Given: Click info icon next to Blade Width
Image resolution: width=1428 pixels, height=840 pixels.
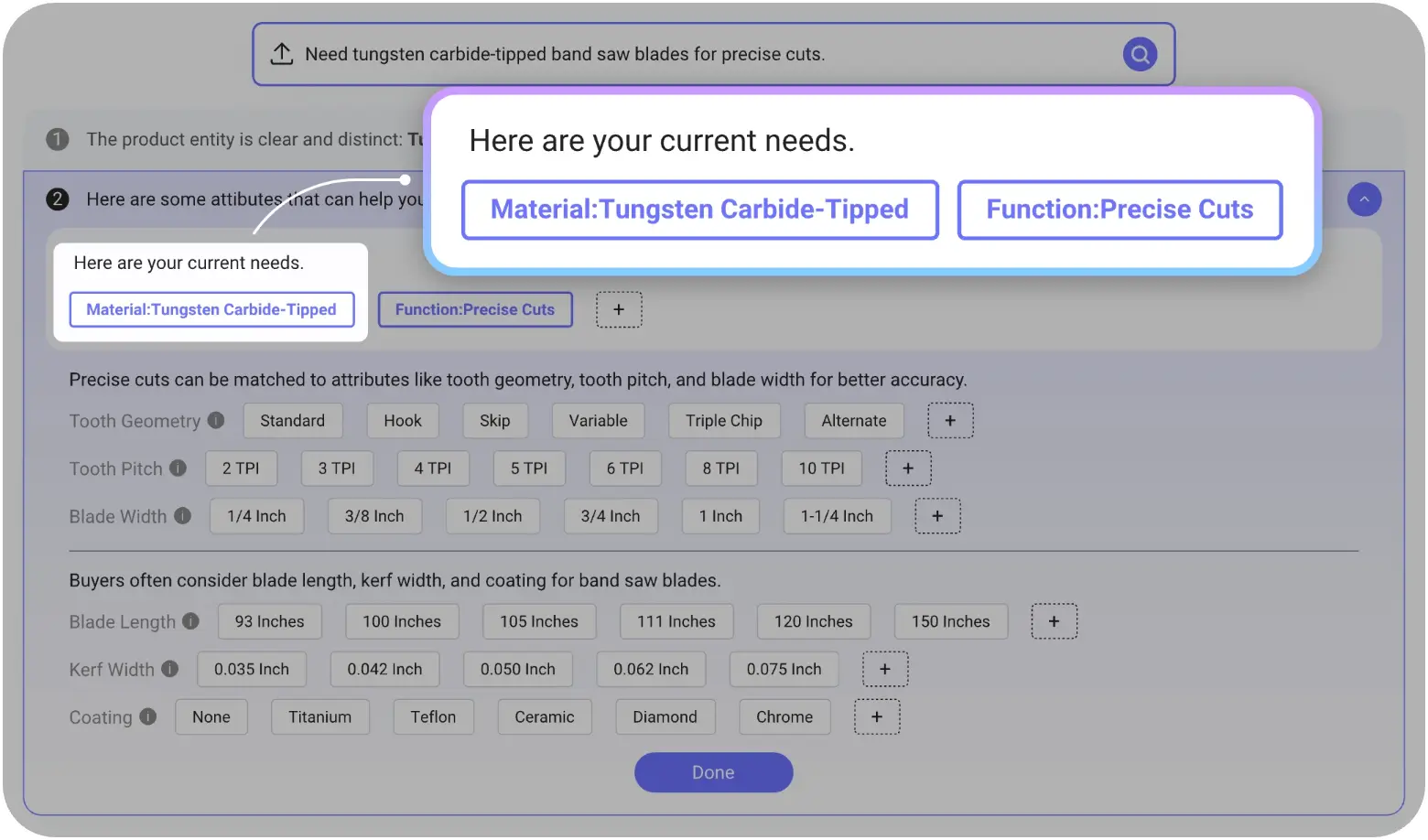Looking at the screenshot, I should coord(183,516).
